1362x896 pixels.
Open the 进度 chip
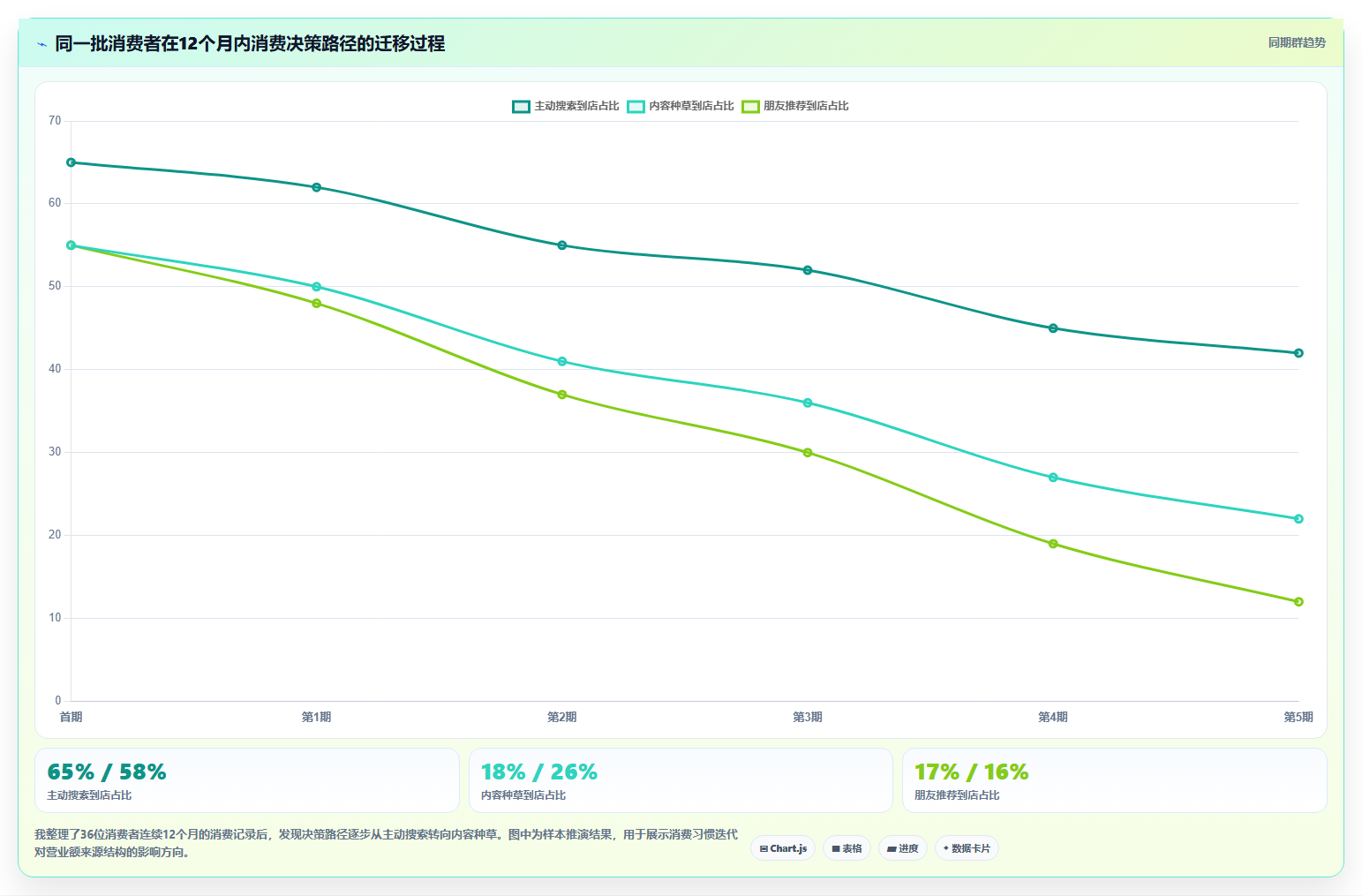(902, 848)
